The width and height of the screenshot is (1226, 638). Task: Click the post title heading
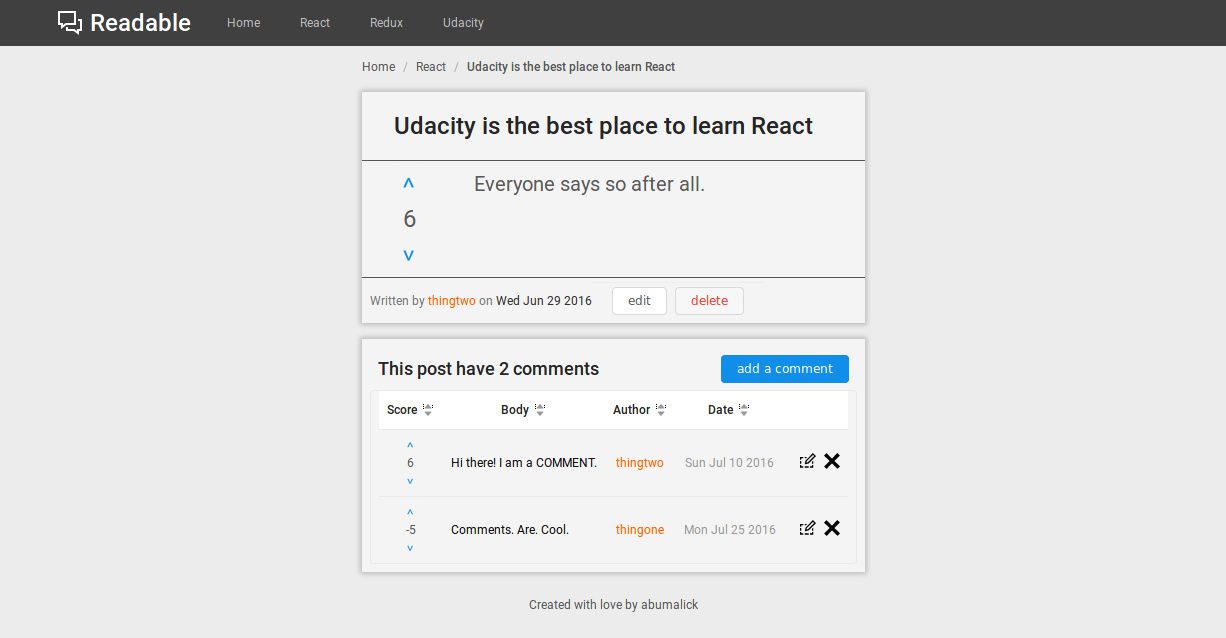[x=604, y=126]
